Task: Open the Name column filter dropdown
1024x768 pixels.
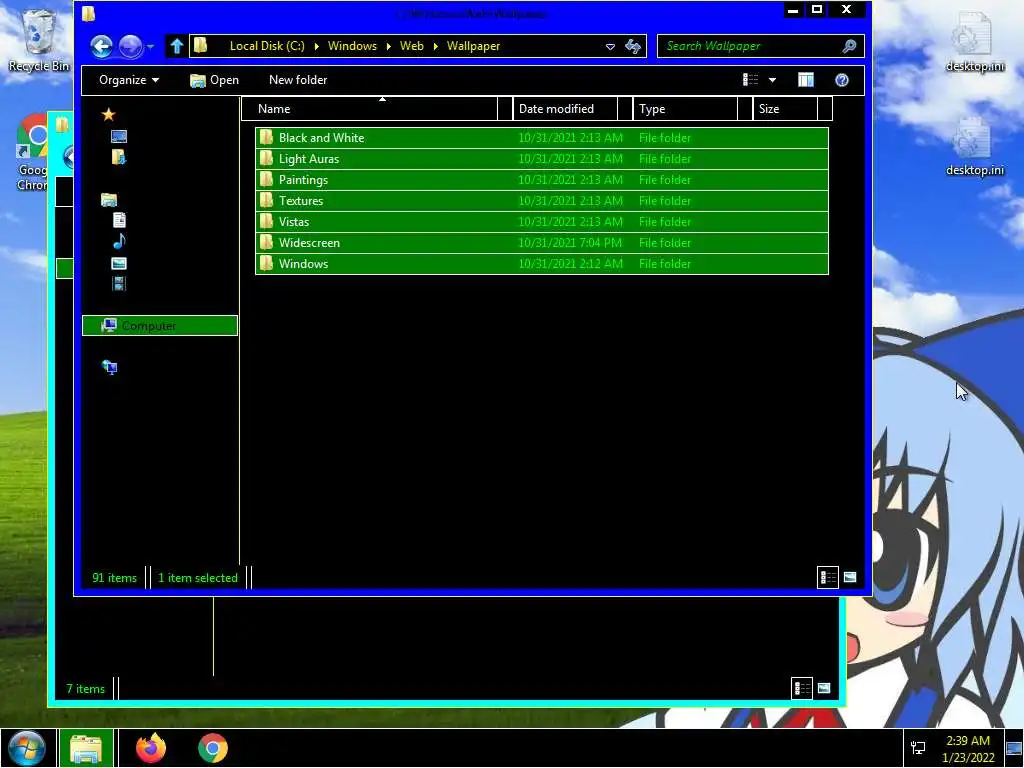Action: tap(505, 109)
